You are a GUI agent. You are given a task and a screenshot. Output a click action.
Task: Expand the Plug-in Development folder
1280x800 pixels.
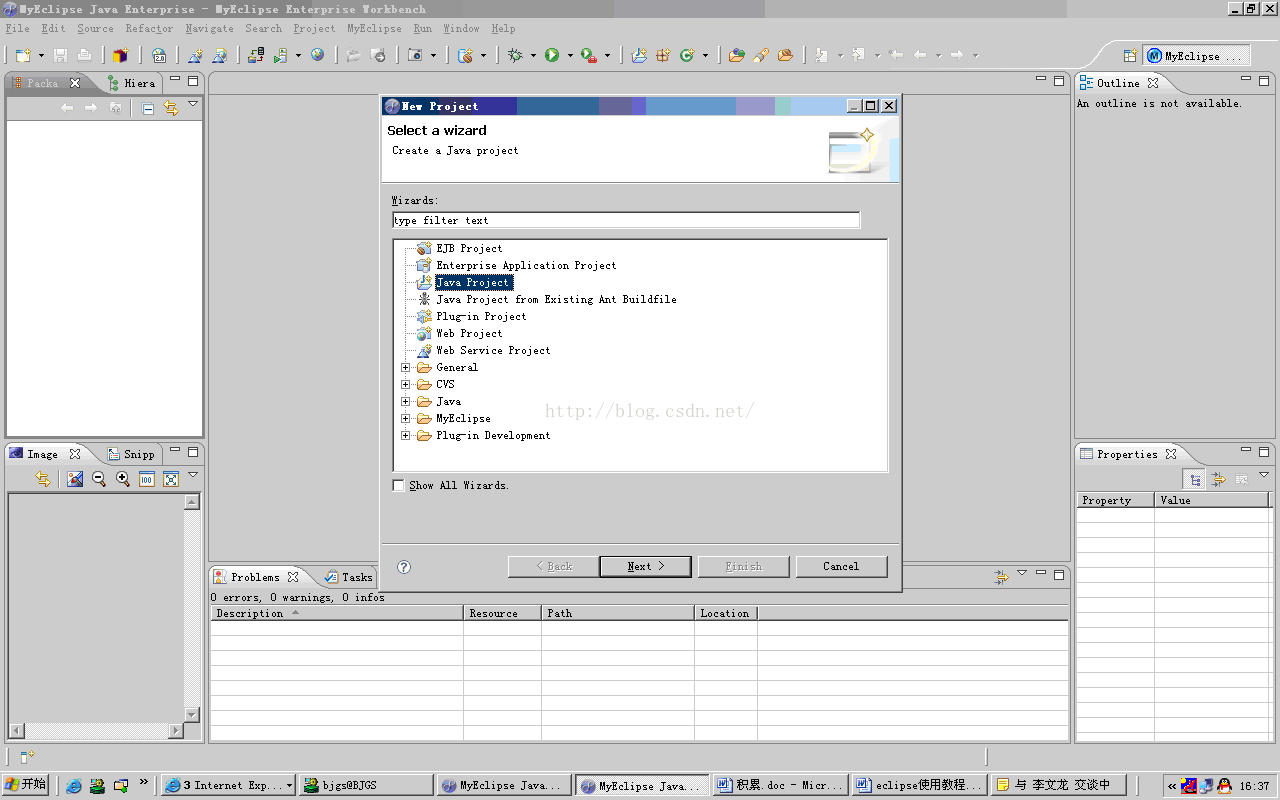(x=406, y=435)
